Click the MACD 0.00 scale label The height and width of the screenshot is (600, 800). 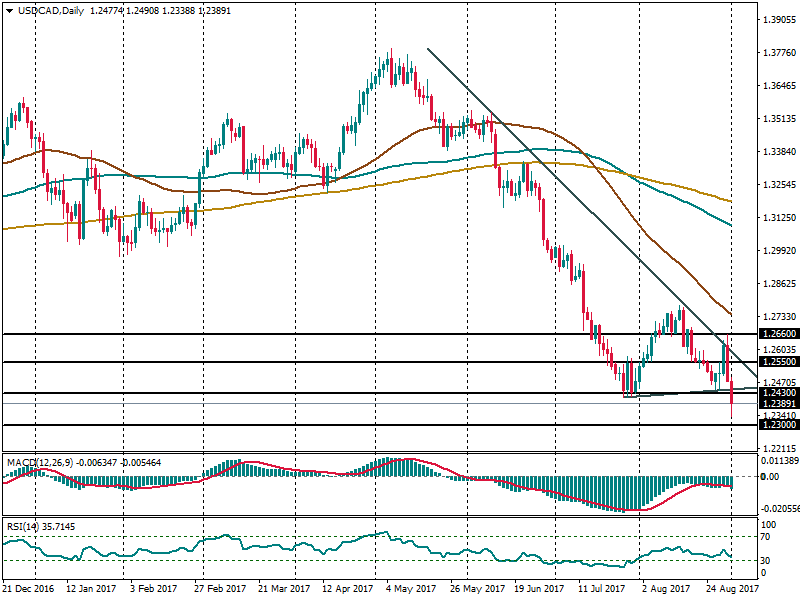click(770, 476)
